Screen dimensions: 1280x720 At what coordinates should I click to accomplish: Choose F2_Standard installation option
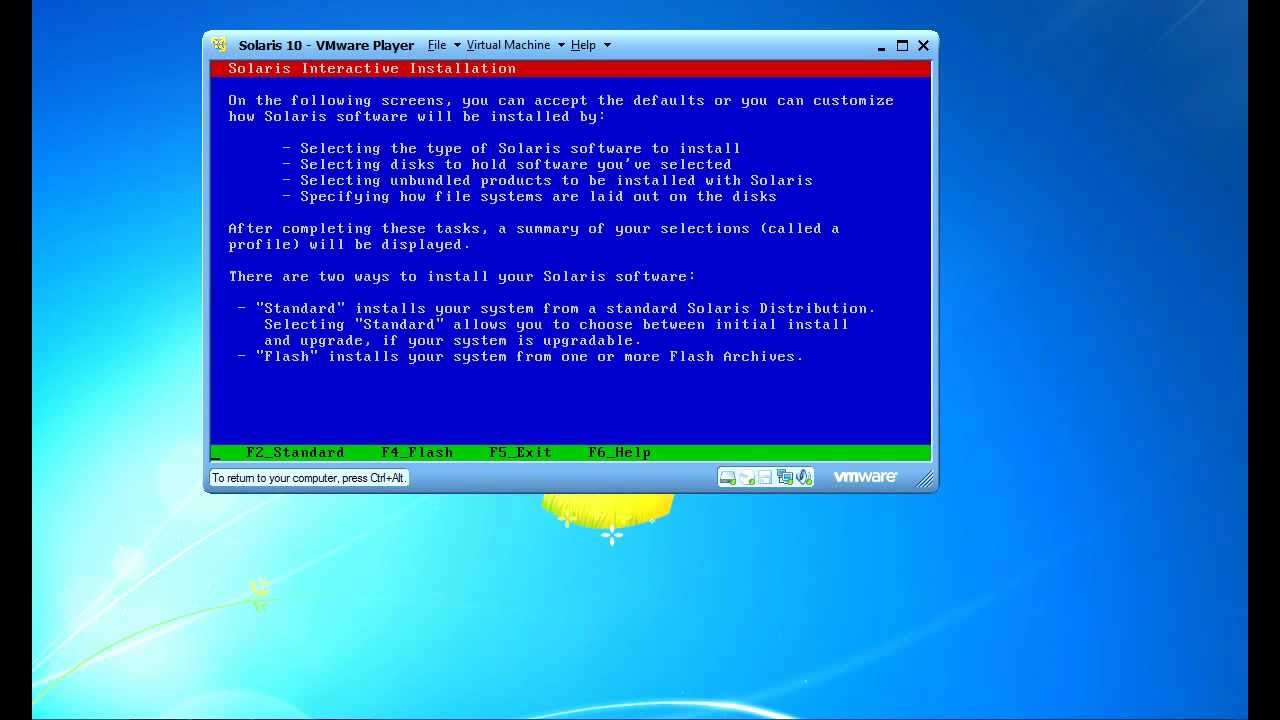(x=295, y=452)
